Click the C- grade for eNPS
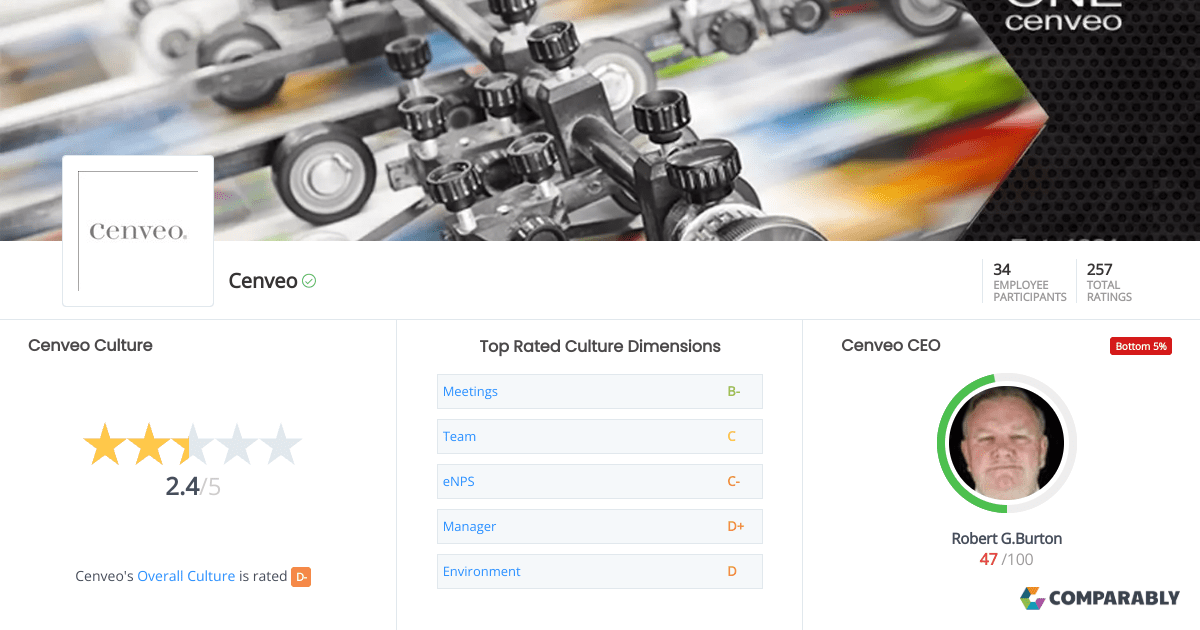 point(733,481)
